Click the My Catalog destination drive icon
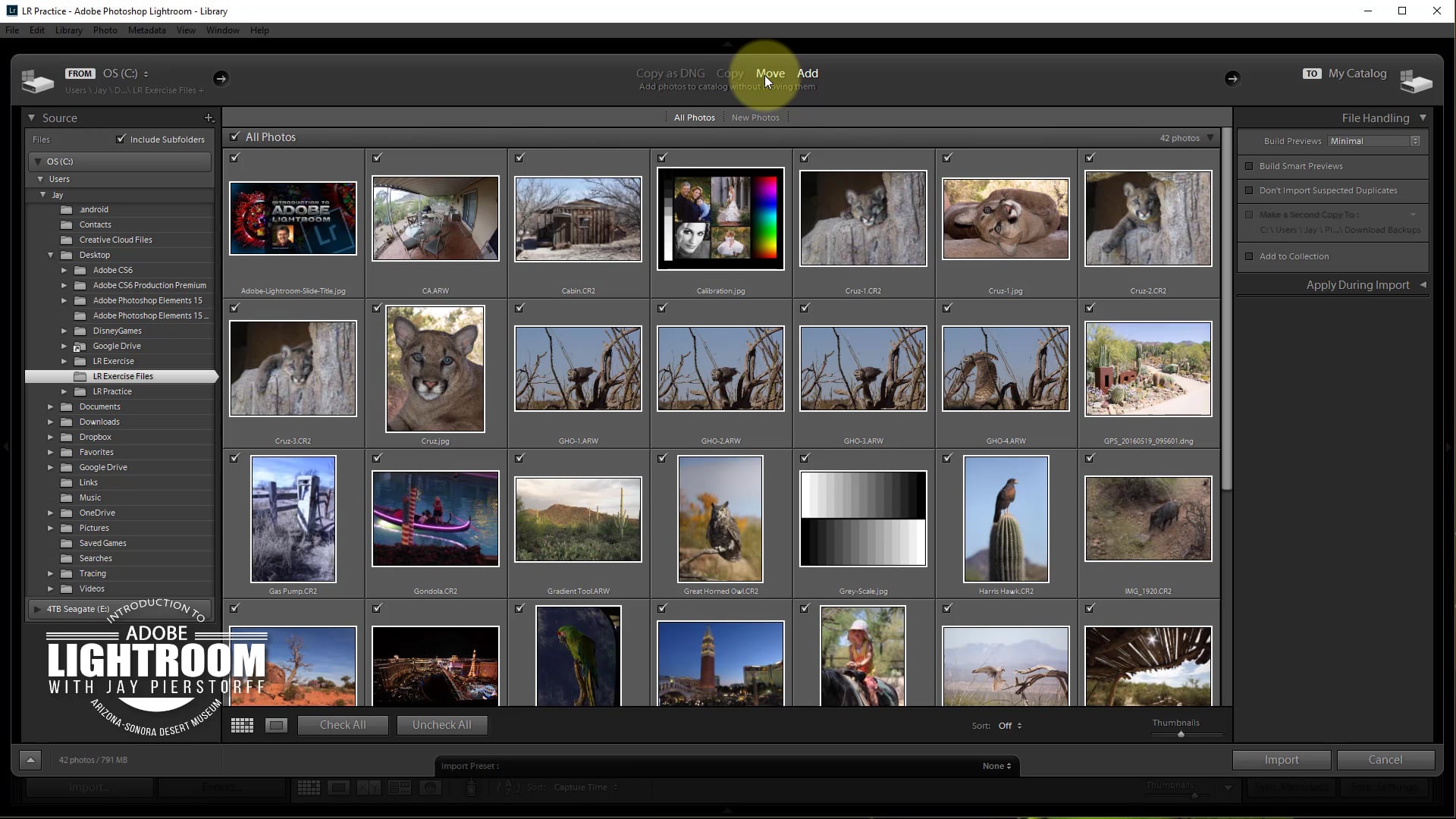The width and height of the screenshot is (1456, 819). tap(1415, 80)
